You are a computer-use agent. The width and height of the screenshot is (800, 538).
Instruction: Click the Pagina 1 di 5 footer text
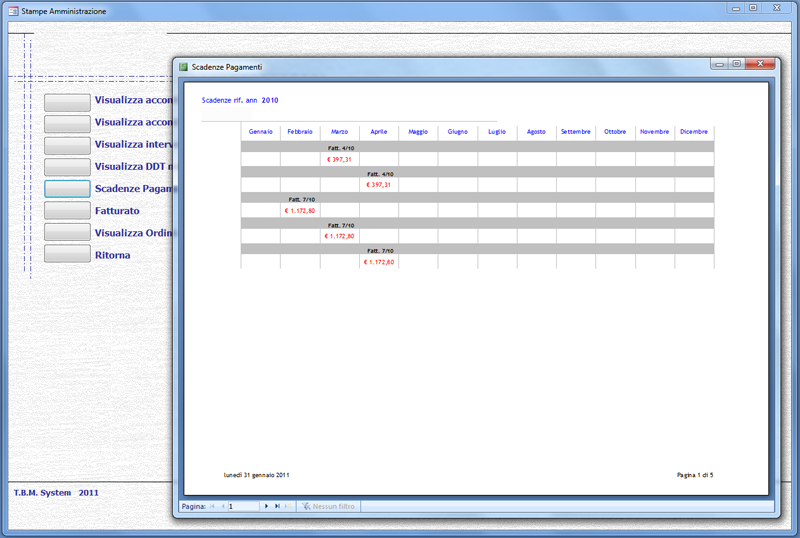(695, 475)
